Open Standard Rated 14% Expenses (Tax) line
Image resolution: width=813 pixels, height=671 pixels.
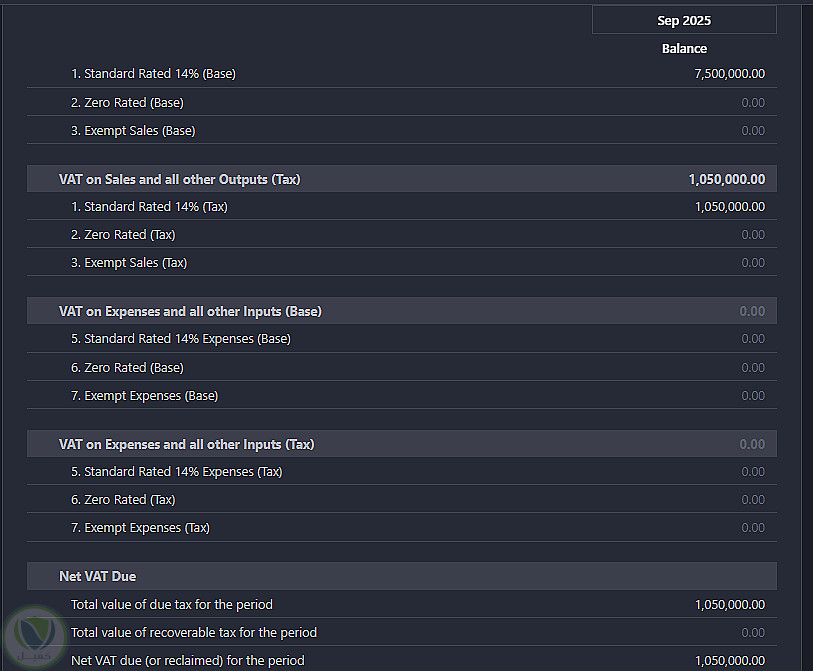[x=176, y=472]
